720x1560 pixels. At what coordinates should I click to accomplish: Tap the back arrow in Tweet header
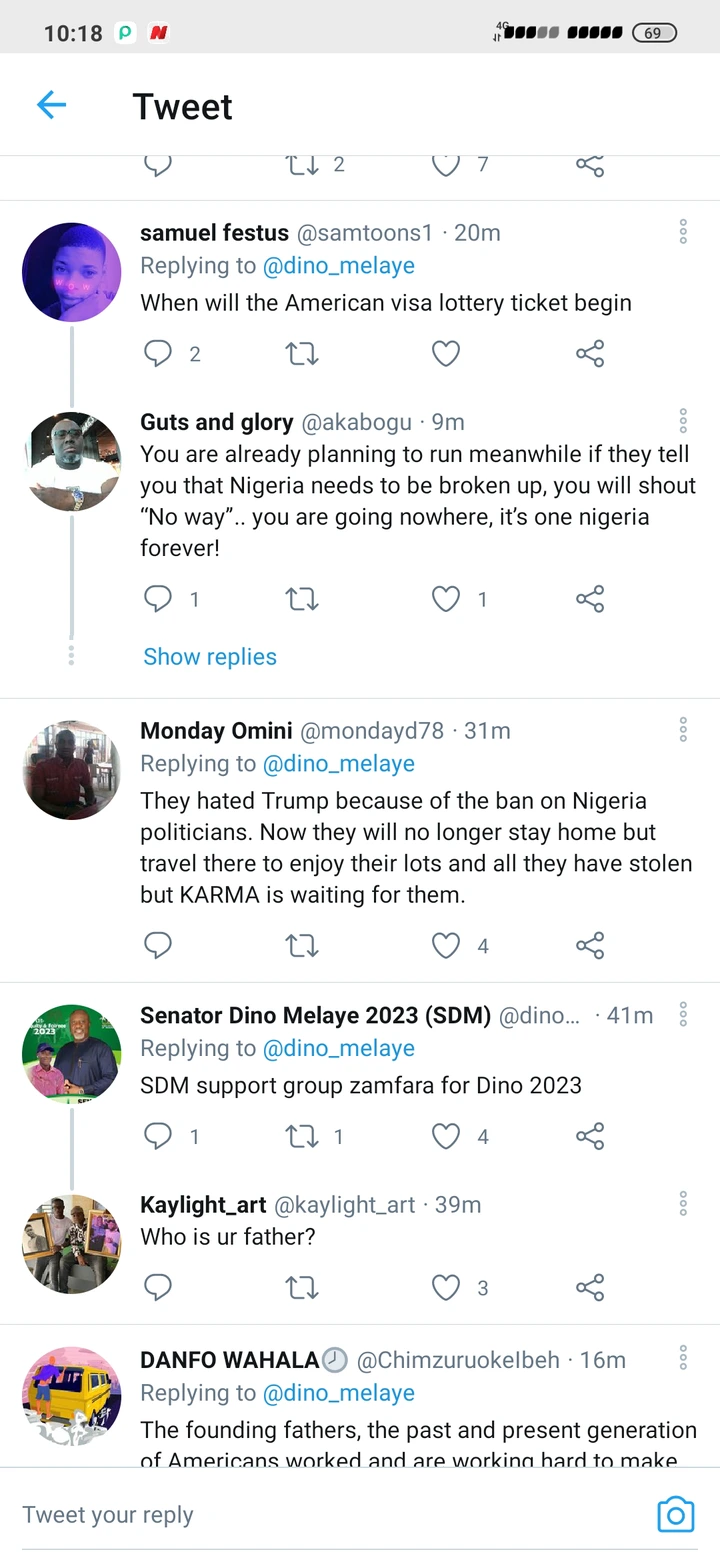51,105
